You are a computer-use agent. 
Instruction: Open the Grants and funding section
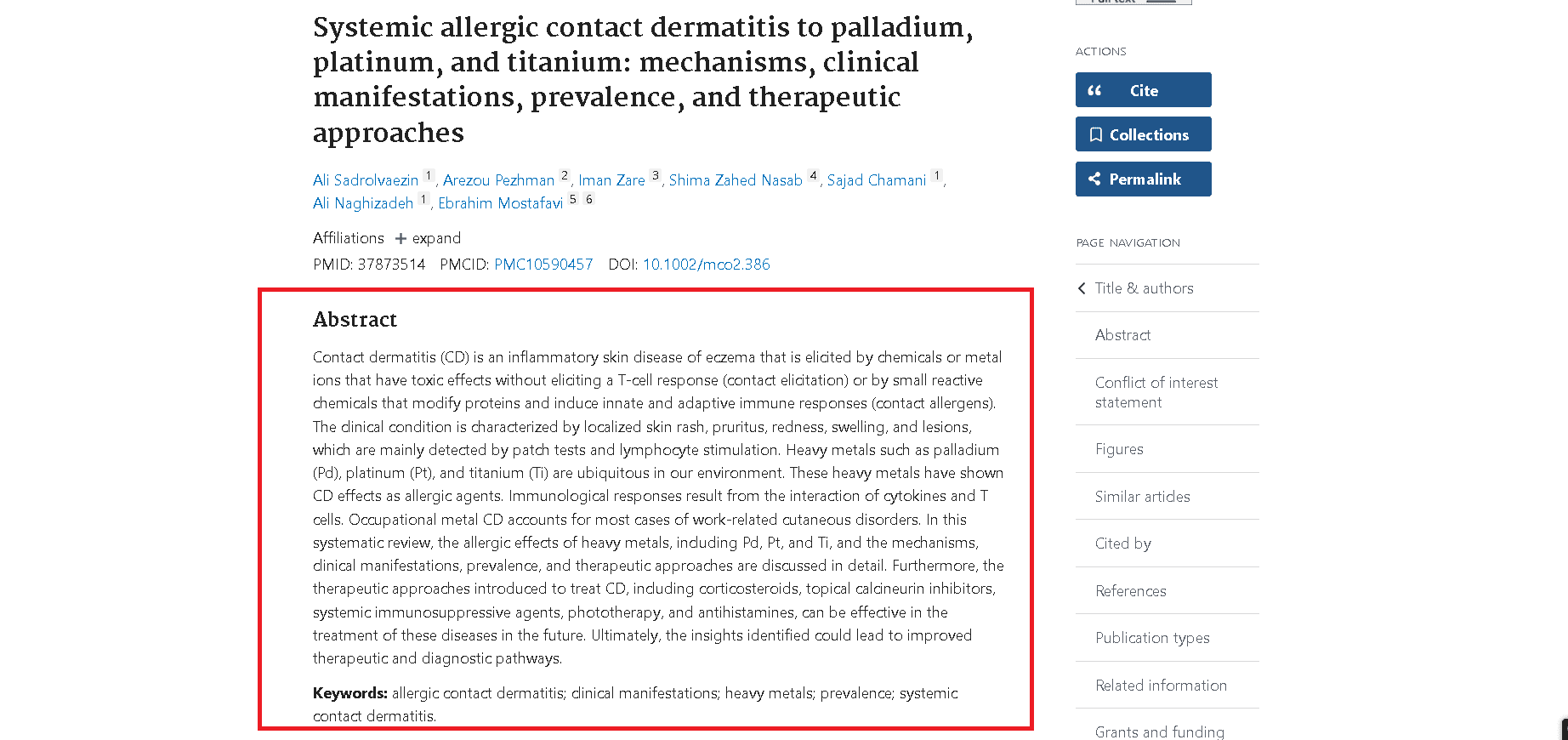point(1159,732)
